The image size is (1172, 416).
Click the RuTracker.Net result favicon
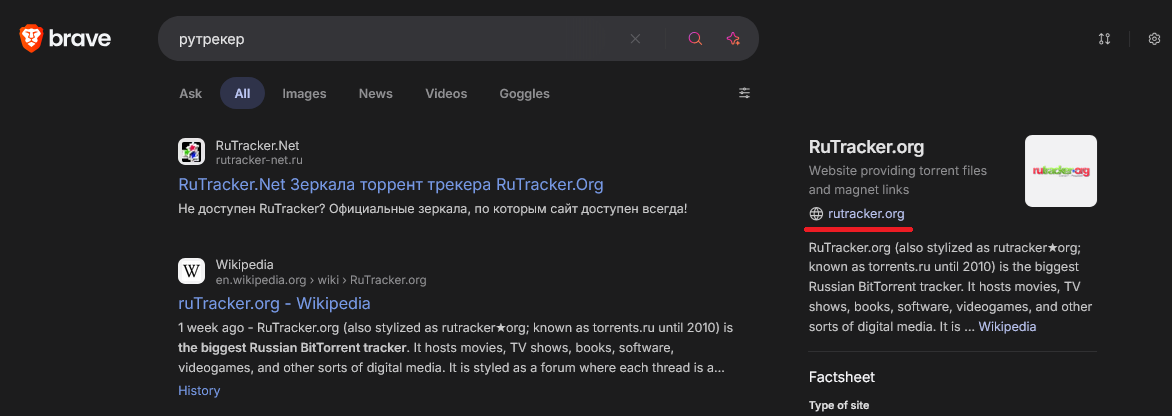pos(191,152)
